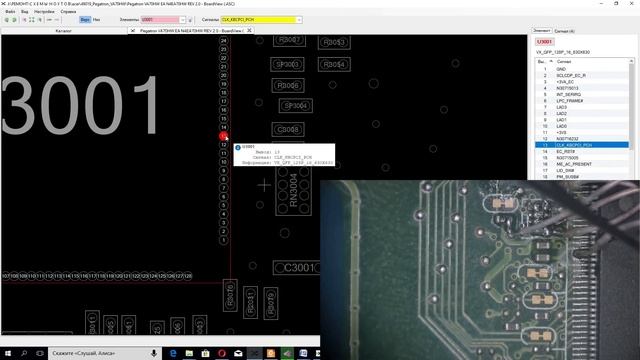This screenshot has height=360, width=640.
Task: Select pin 9 LAD1 row
Action: (x=582, y=120)
